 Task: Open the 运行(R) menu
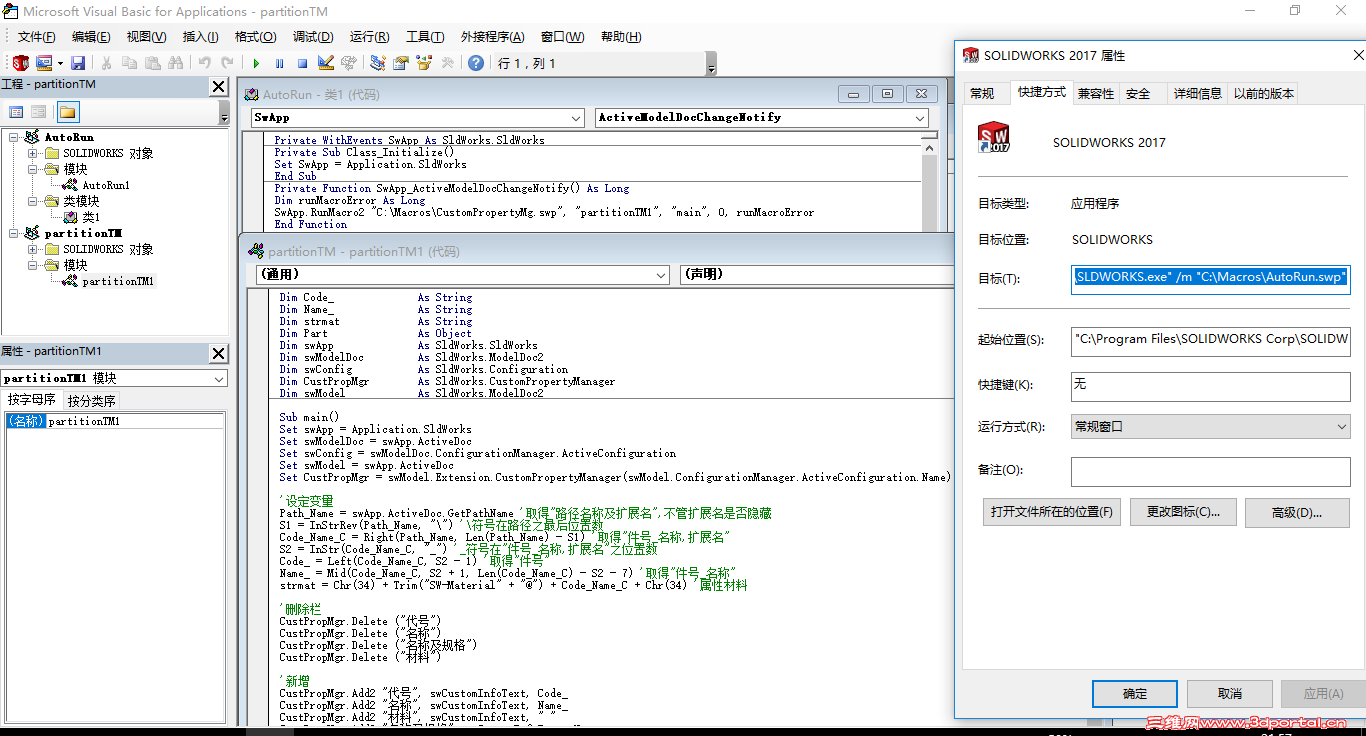click(x=369, y=37)
